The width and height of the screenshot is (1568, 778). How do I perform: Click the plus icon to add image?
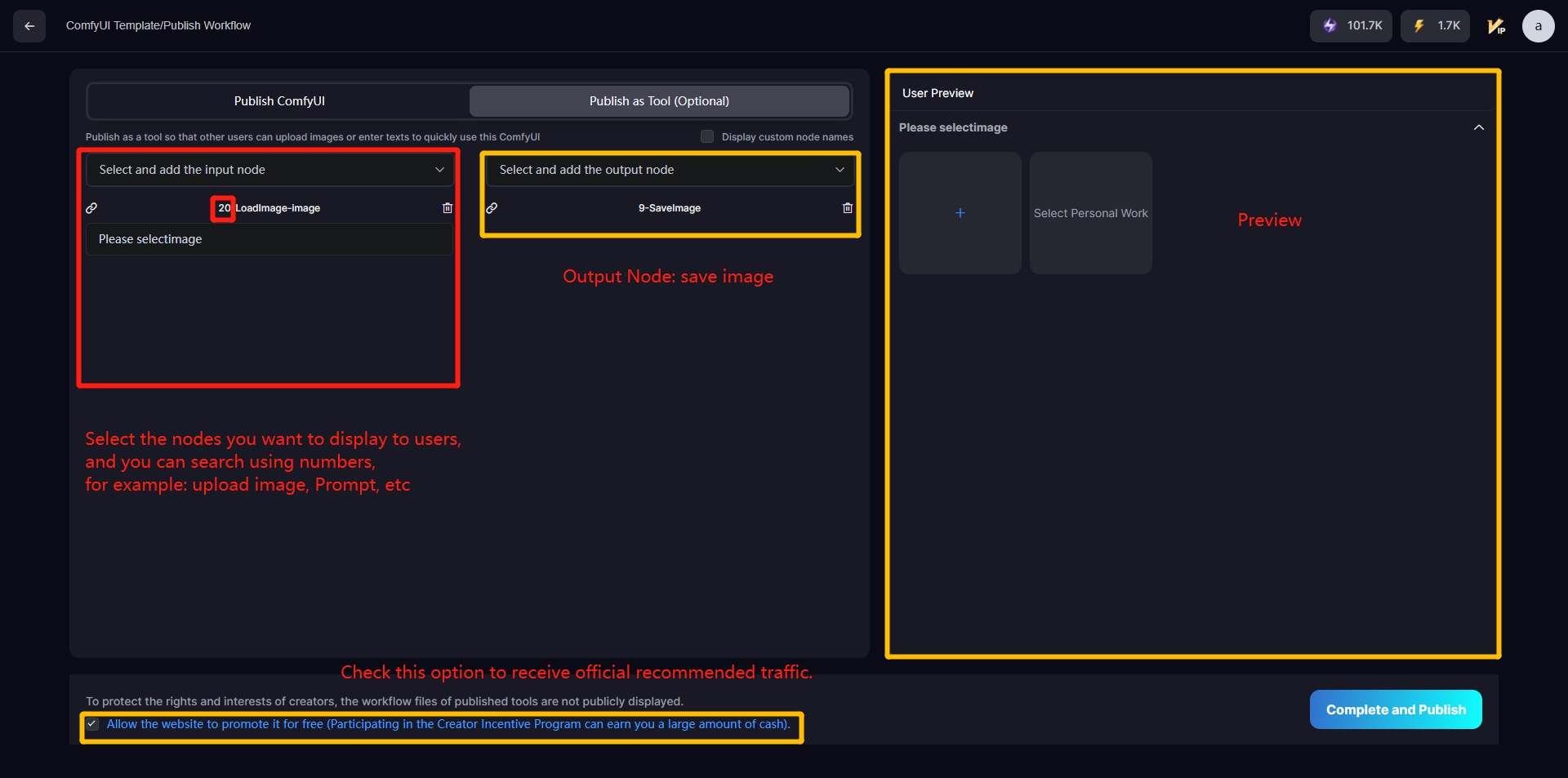[960, 213]
